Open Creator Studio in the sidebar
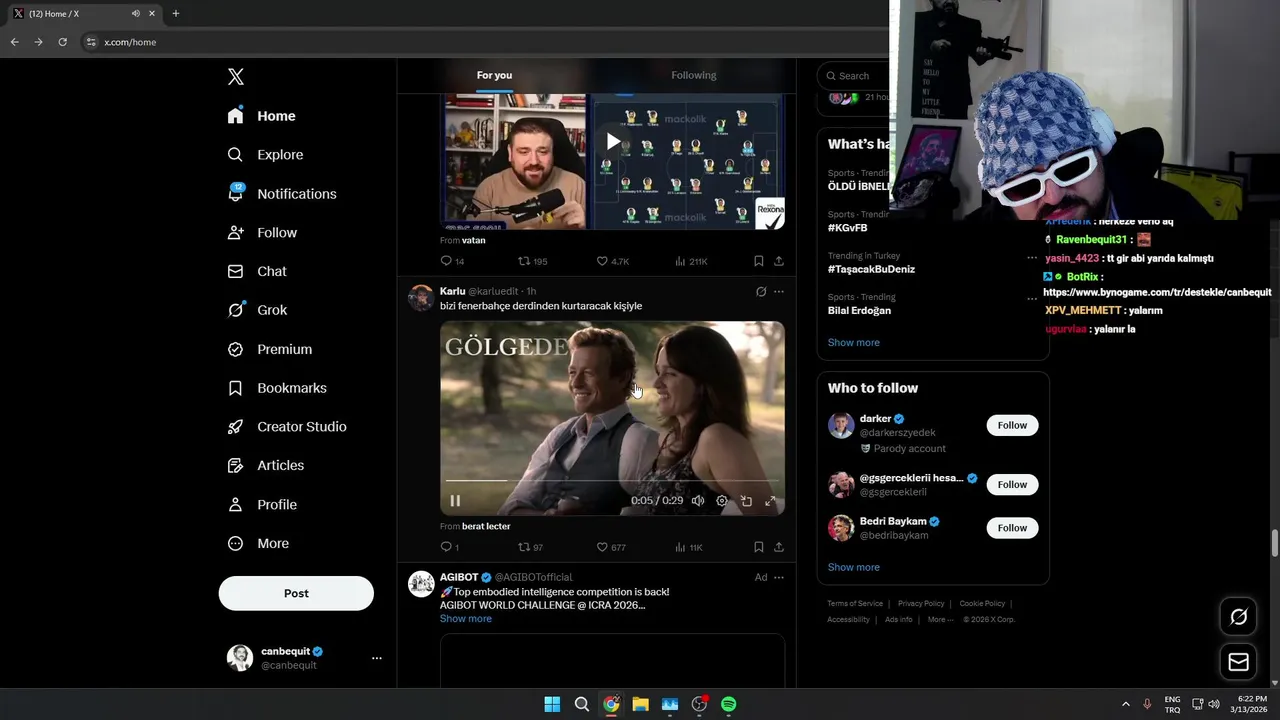This screenshot has width=1280, height=720. coord(287,426)
